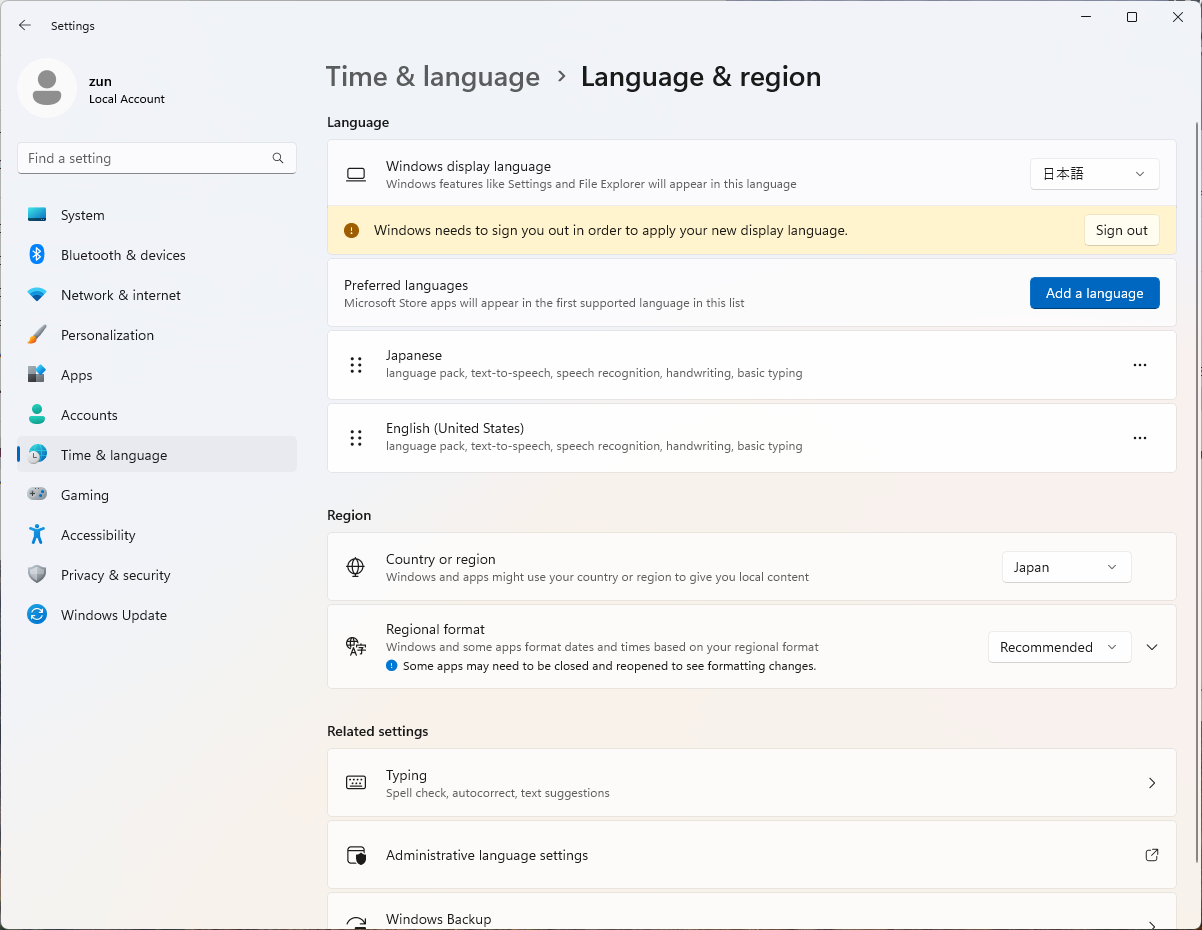The height and width of the screenshot is (930, 1202).
Task: Click the 'Windows Backup' row text
Action: click(x=439, y=919)
